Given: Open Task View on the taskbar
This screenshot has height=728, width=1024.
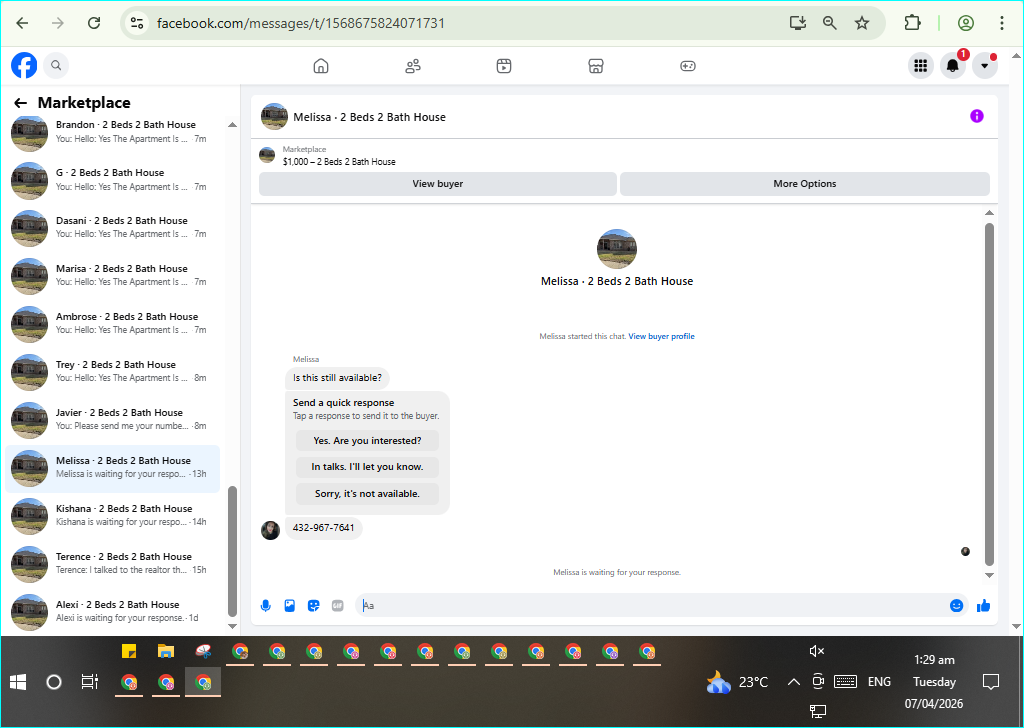Looking at the screenshot, I should (89, 682).
